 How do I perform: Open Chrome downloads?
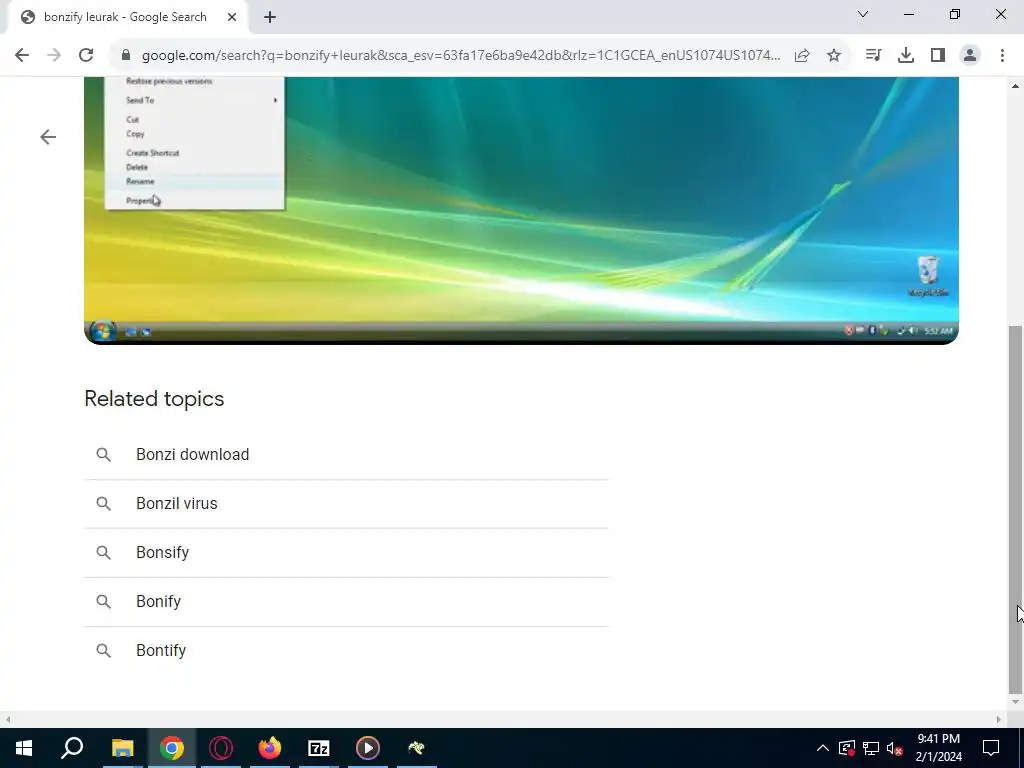pyautogui.click(x=905, y=56)
